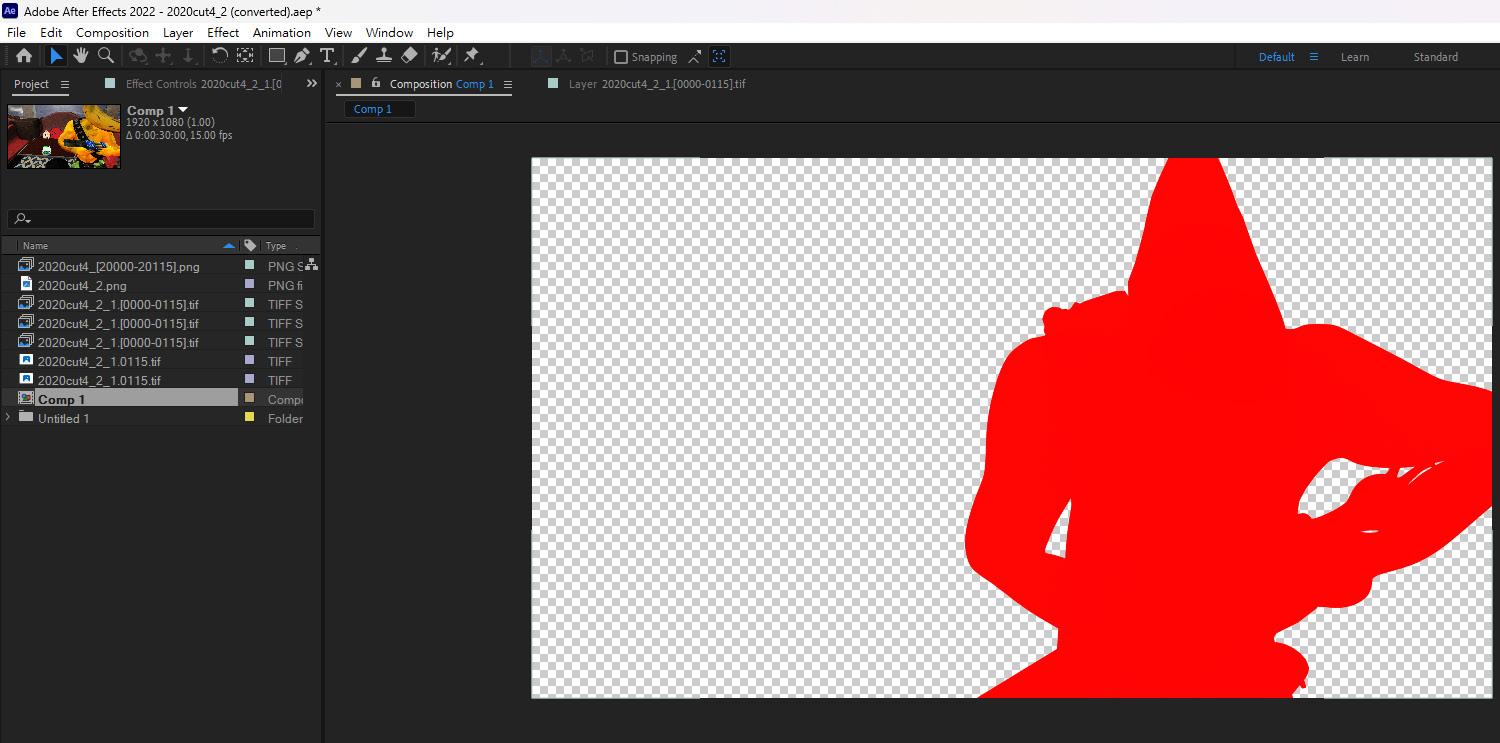Expand the Untitled 1 folder
Viewport: 1500px width, 743px height.
(9, 418)
